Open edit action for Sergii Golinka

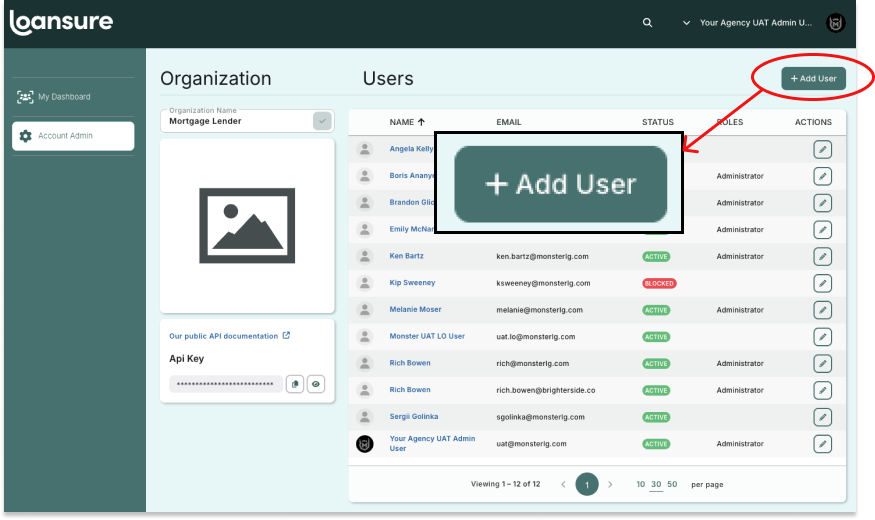click(822, 417)
